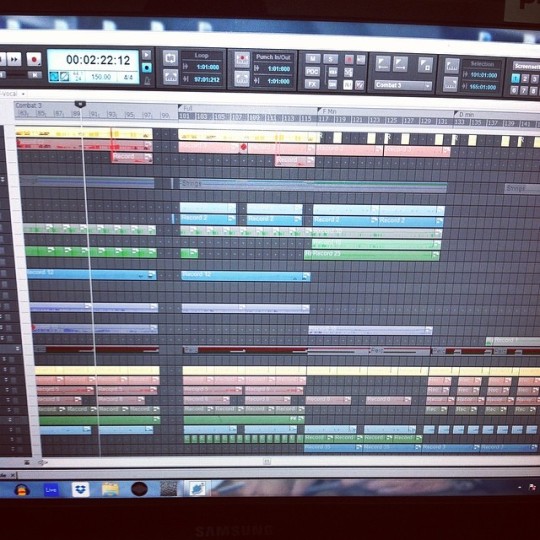Open the headphones app in the taskbar

[x=22, y=489]
